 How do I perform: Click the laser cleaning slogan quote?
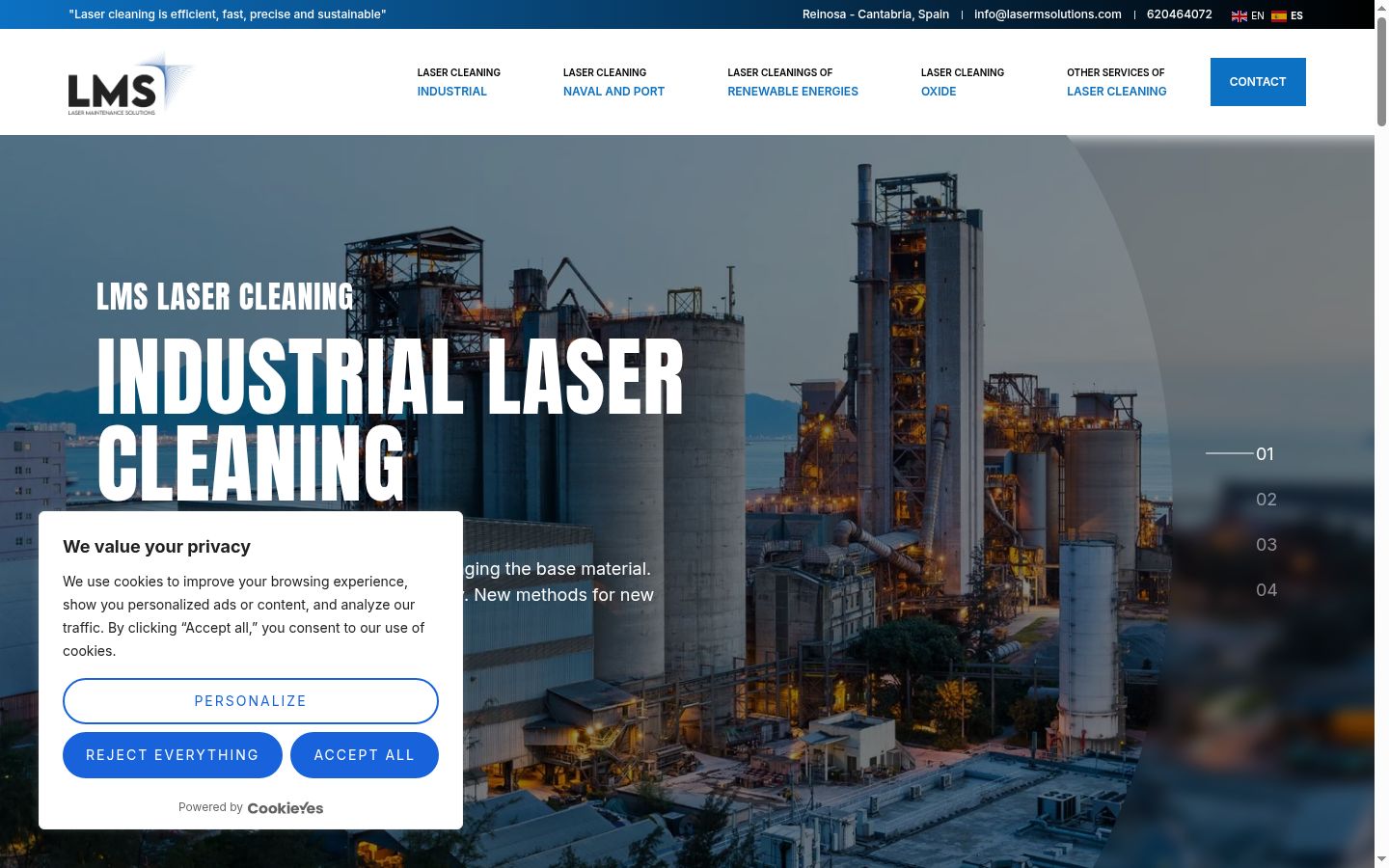pos(228,14)
